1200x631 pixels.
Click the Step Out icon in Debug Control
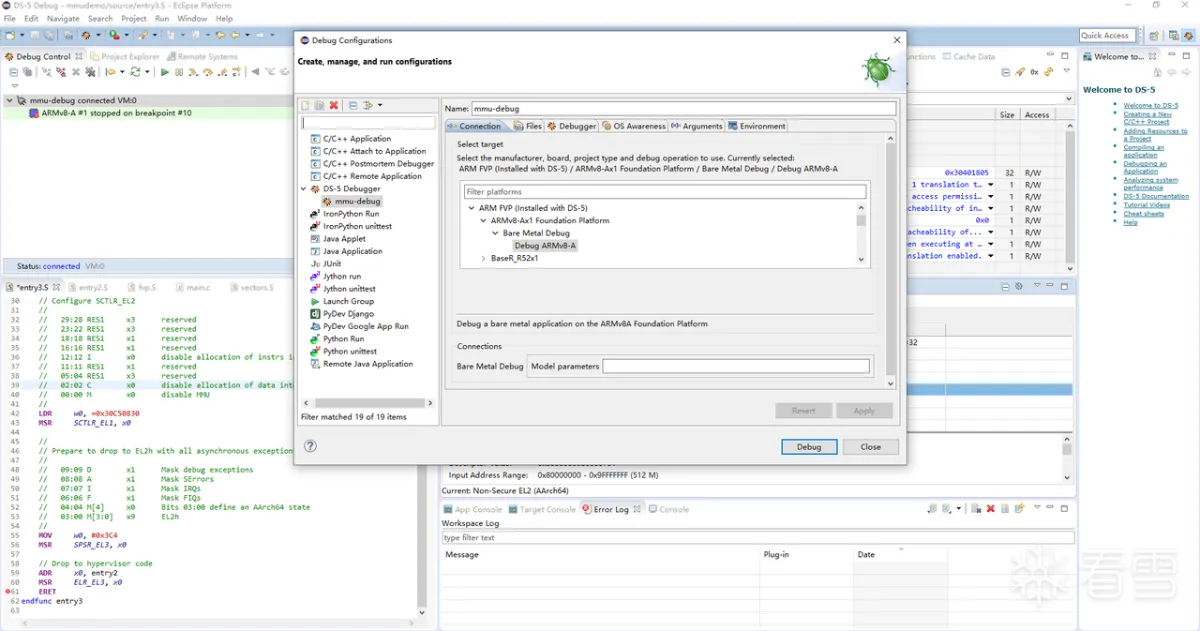pos(222,72)
